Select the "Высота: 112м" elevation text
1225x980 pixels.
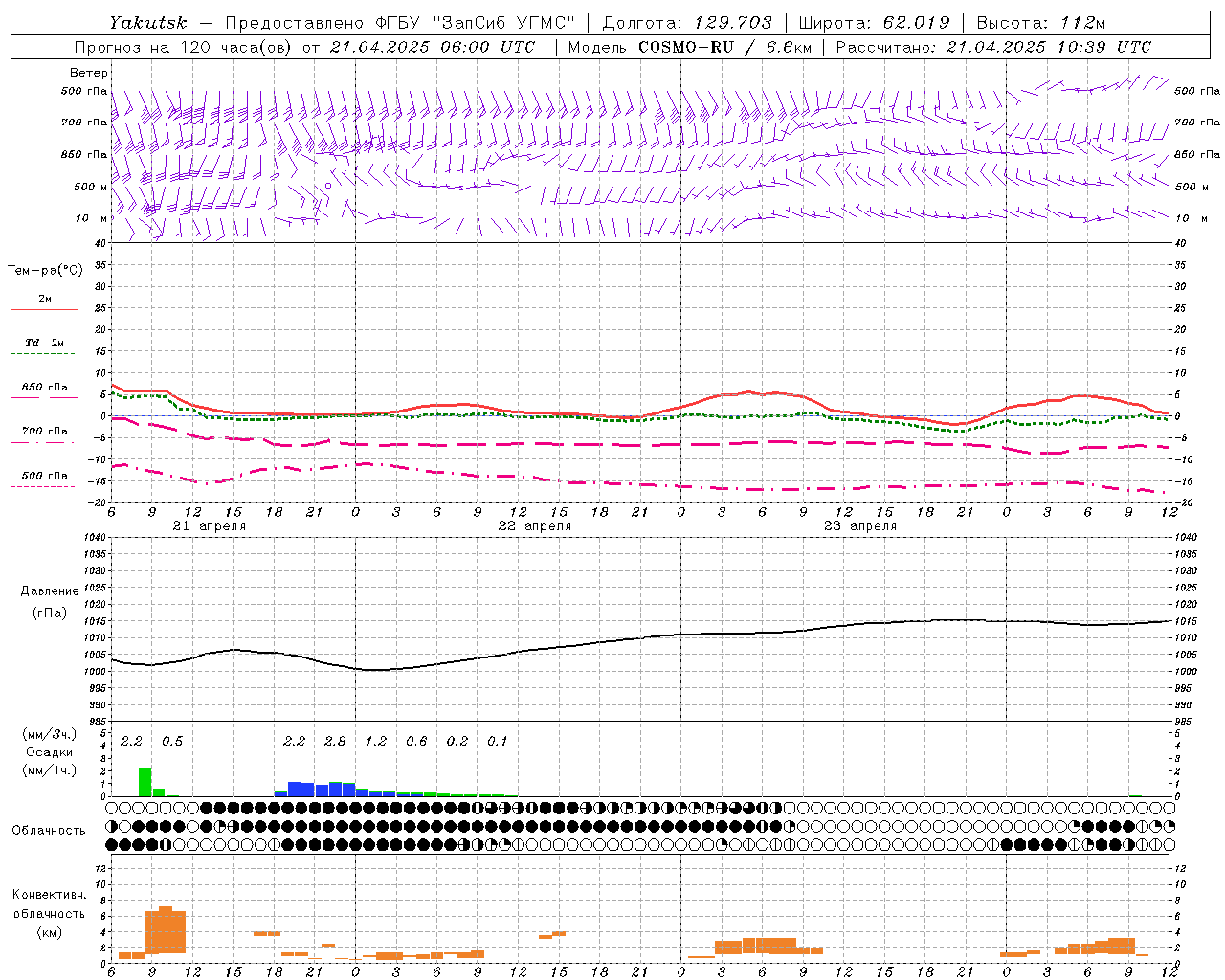1040,23
